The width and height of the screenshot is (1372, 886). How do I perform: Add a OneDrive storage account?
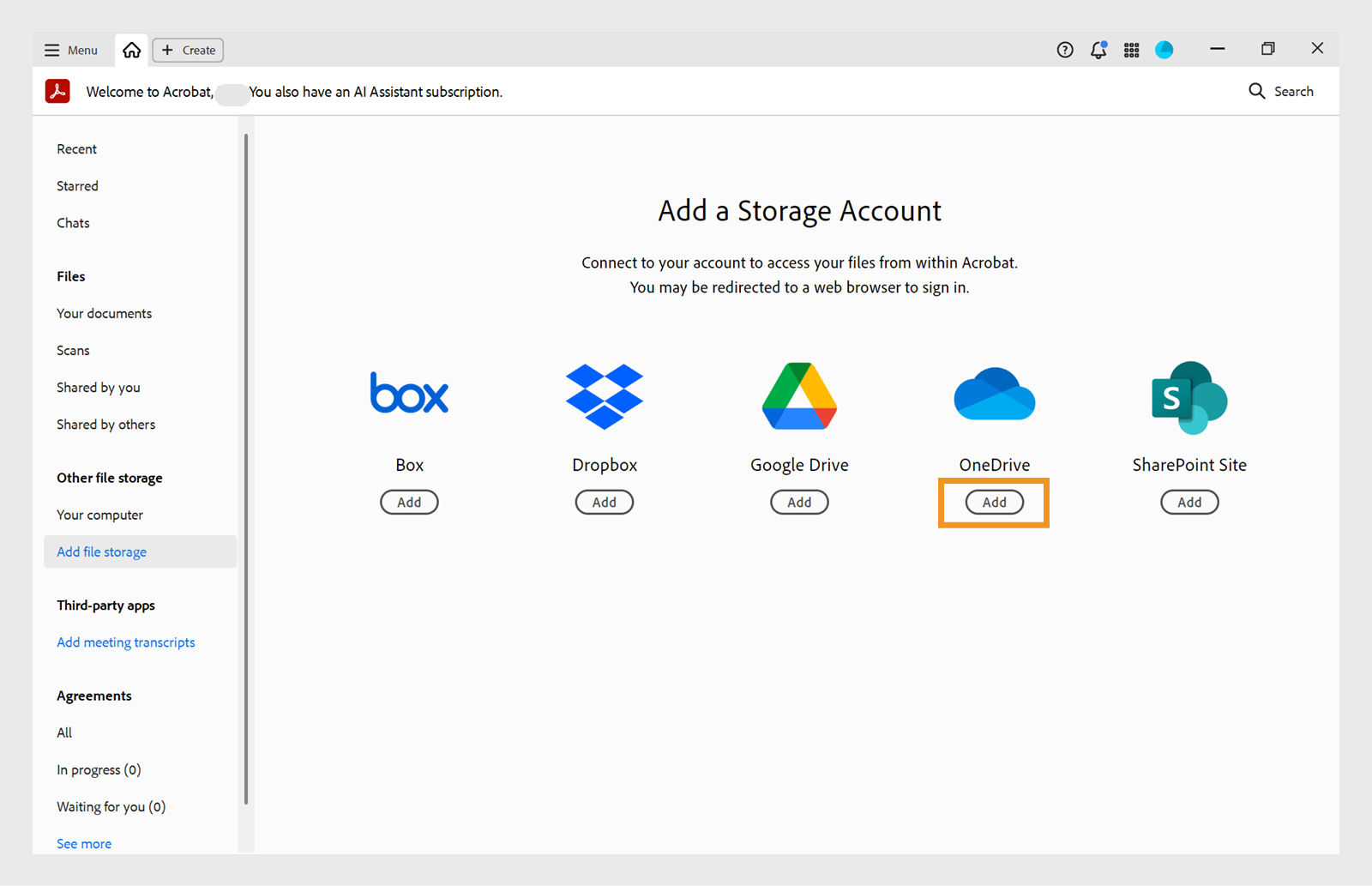(993, 503)
